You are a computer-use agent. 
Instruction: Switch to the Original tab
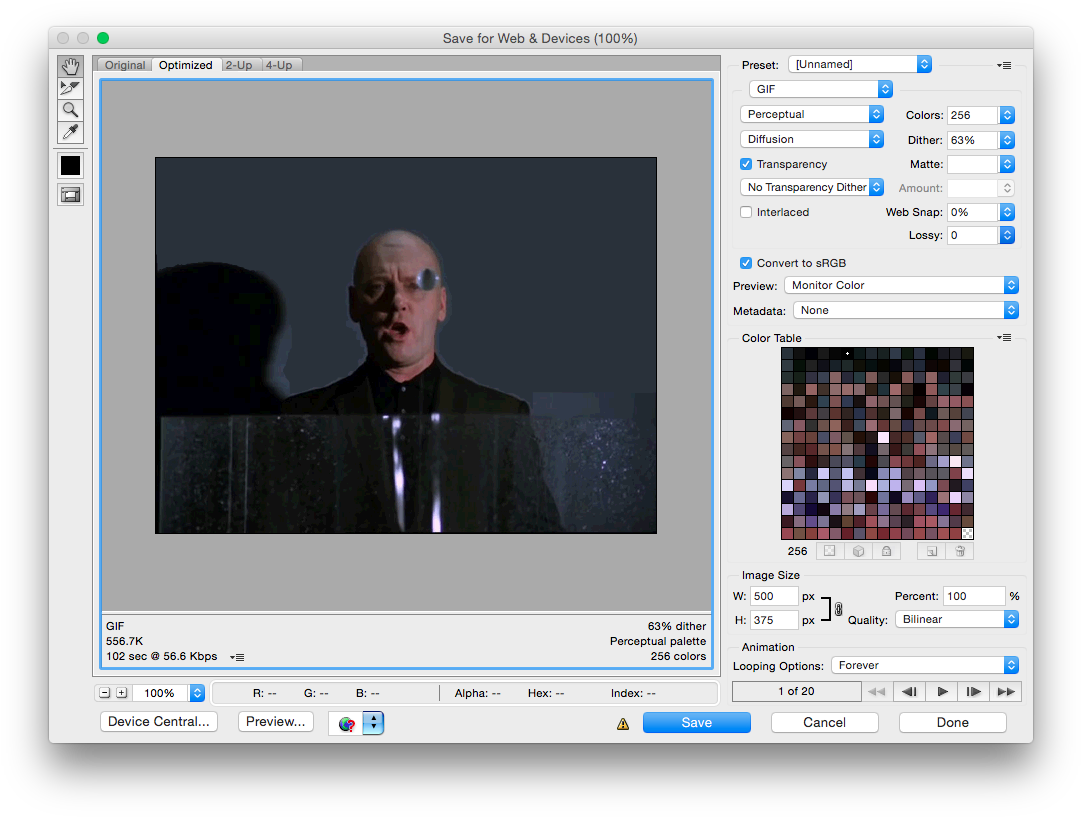[125, 65]
